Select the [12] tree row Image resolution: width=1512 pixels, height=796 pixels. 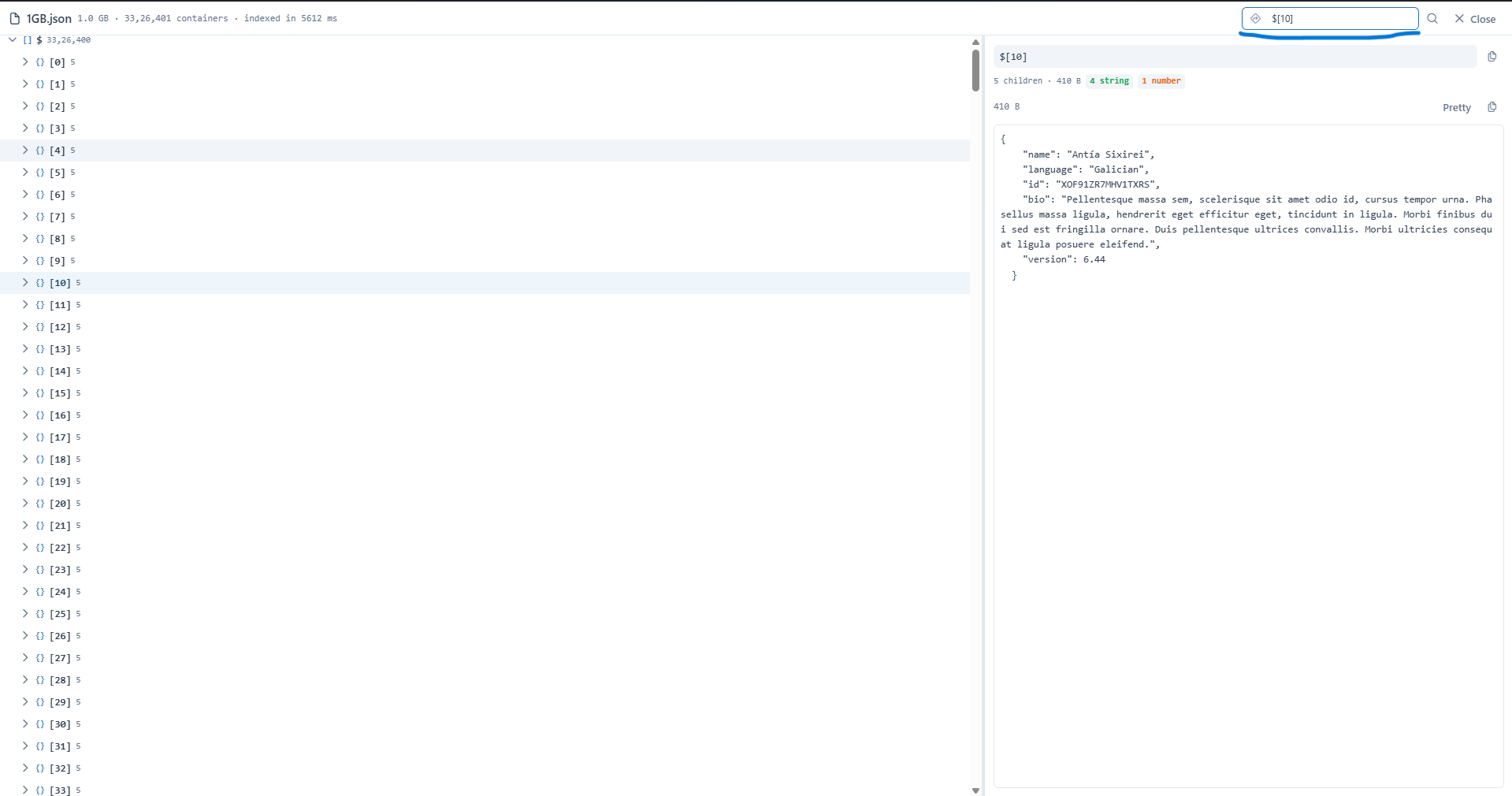(485, 327)
